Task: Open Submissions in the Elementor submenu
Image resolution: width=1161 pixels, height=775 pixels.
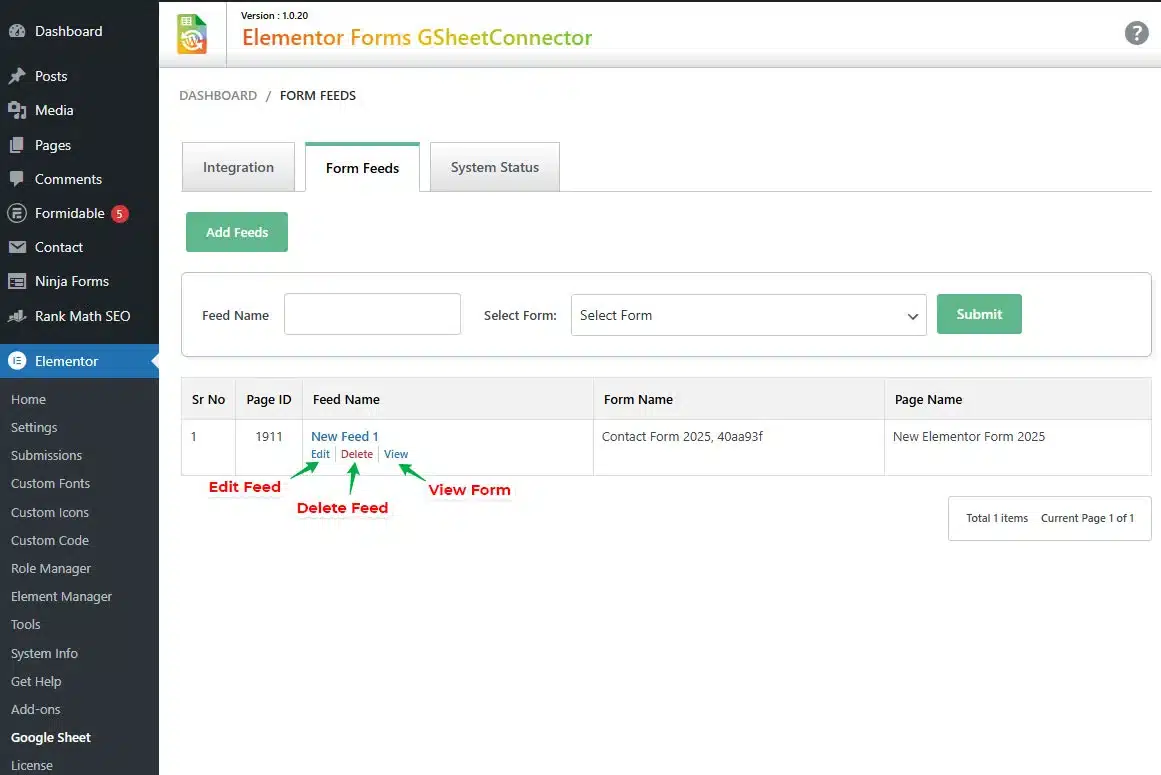Action: click(46, 455)
